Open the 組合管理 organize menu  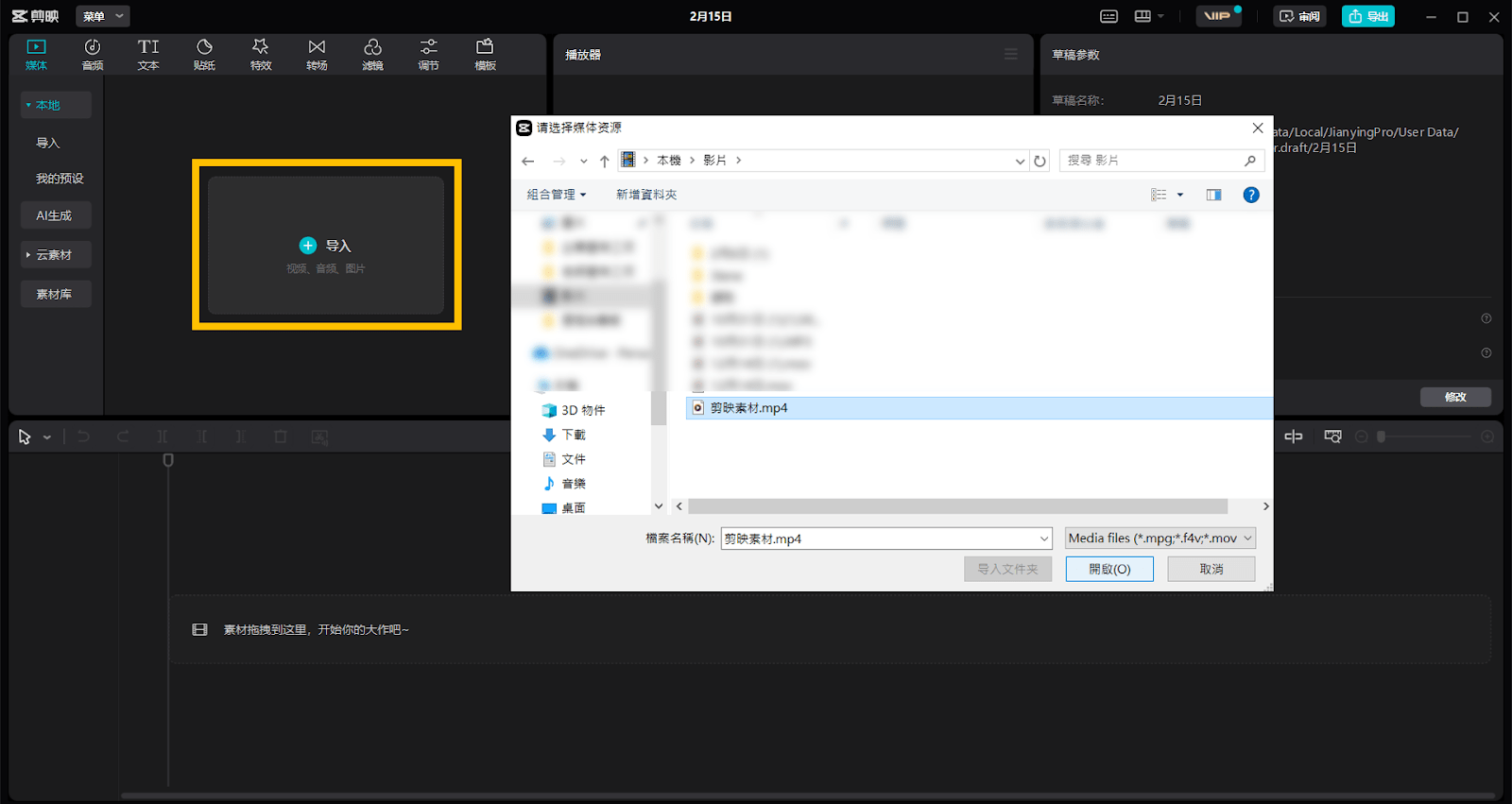pos(557,195)
